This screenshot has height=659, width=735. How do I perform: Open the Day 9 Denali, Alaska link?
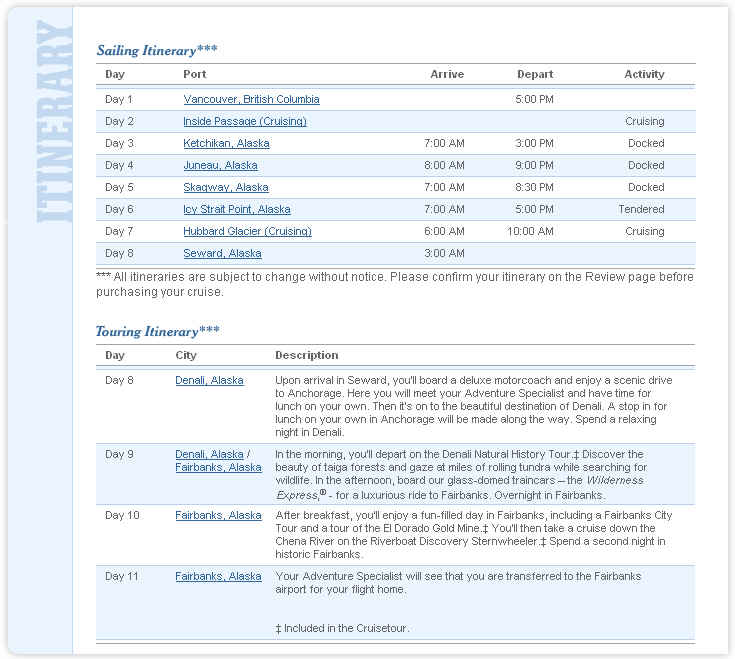(x=210, y=454)
